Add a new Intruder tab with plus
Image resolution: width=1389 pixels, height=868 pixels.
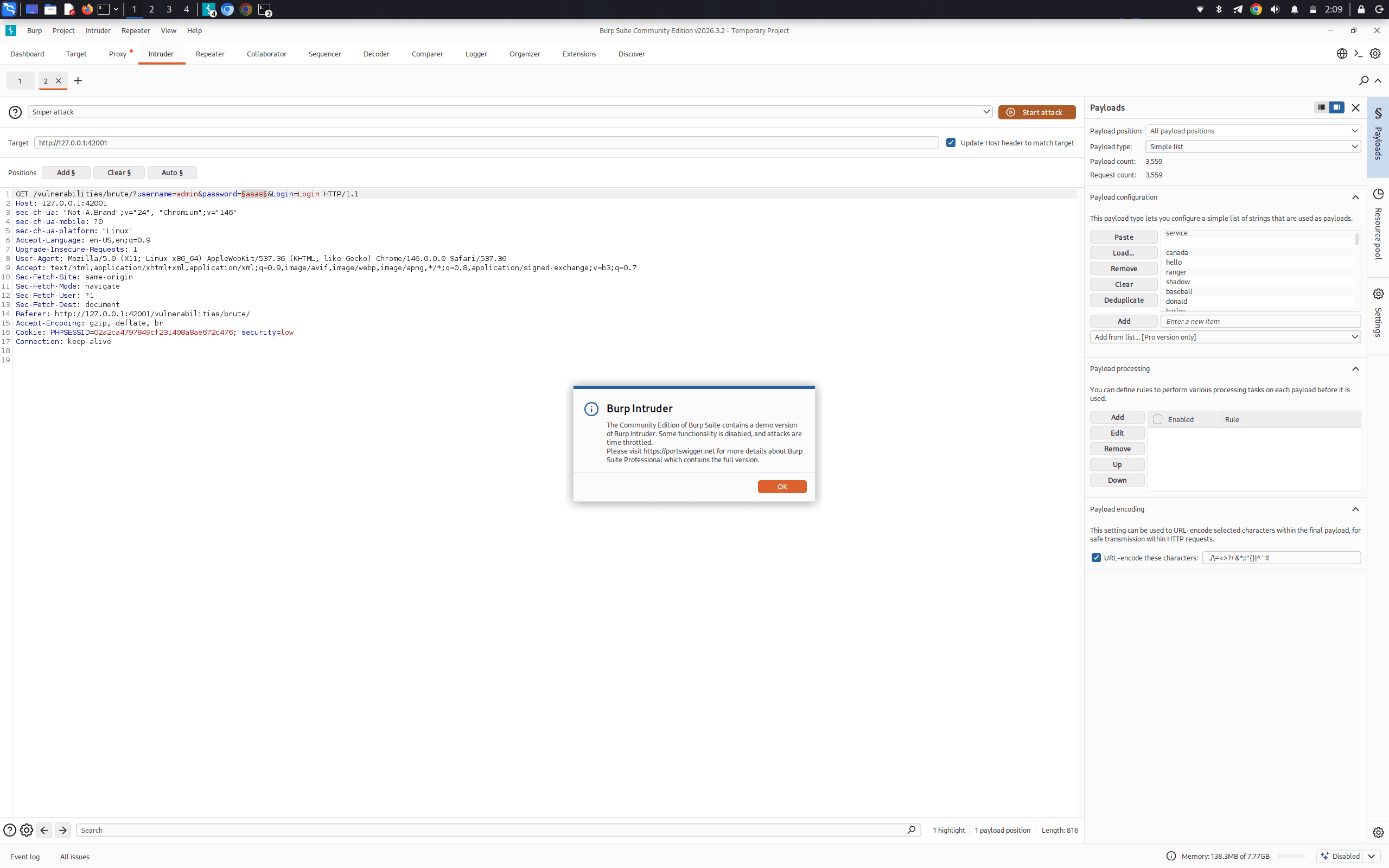tap(78, 81)
